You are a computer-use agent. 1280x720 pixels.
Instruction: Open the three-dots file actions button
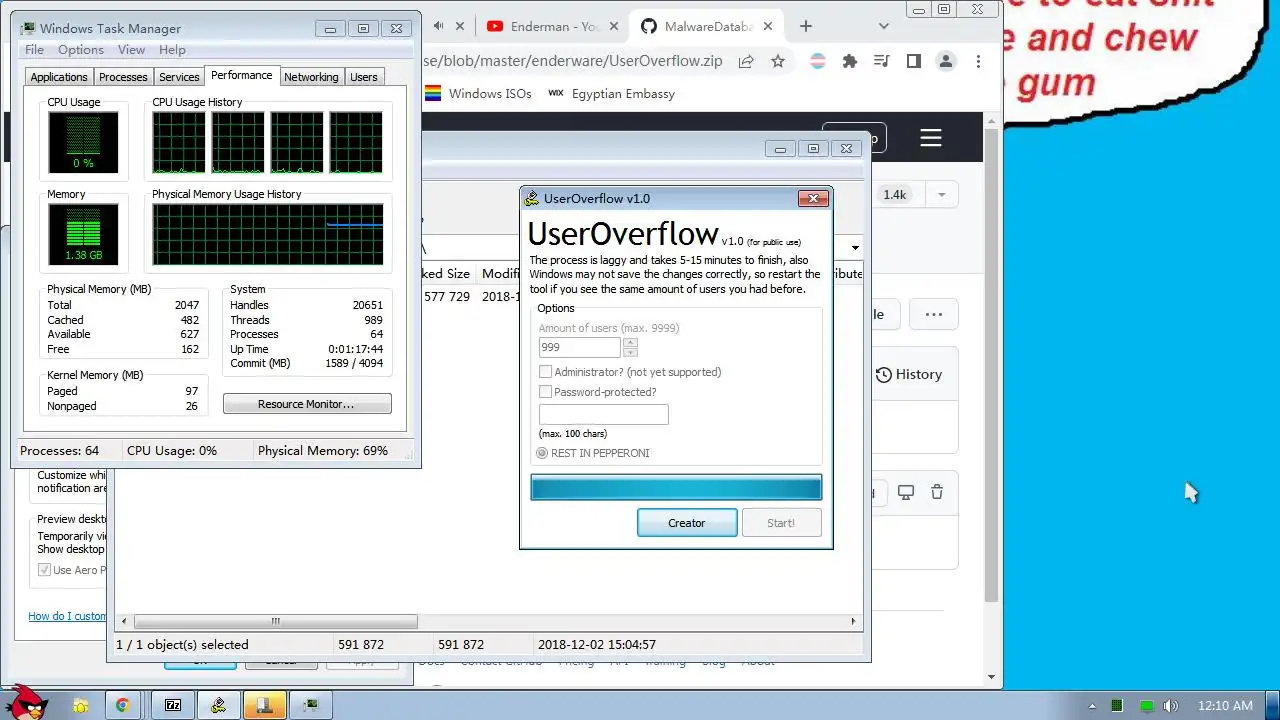pyautogui.click(x=934, y=314)
